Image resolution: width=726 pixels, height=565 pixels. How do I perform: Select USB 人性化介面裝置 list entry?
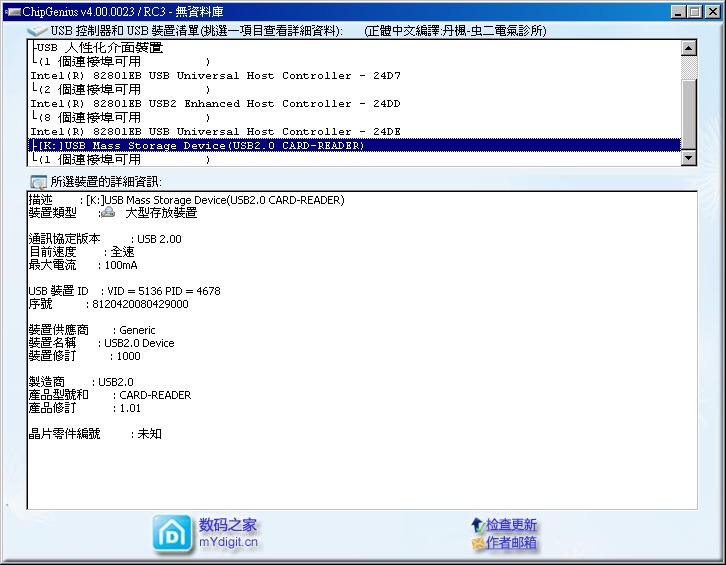click(x=355, y=47)
